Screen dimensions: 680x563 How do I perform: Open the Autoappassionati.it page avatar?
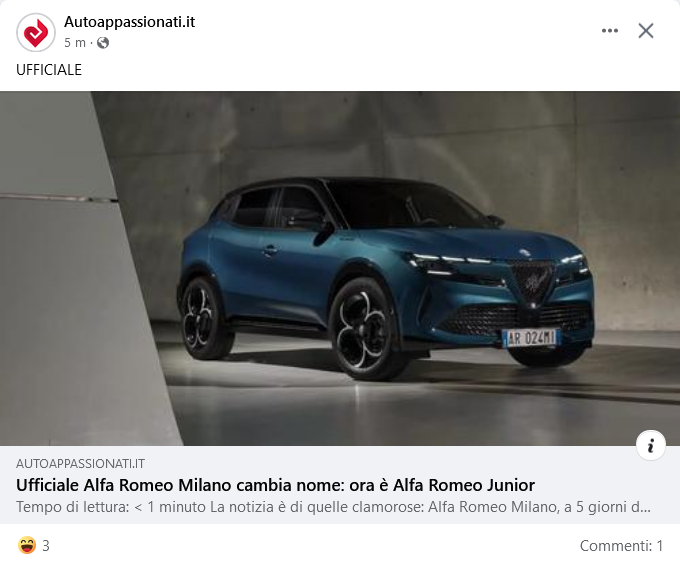36,32
